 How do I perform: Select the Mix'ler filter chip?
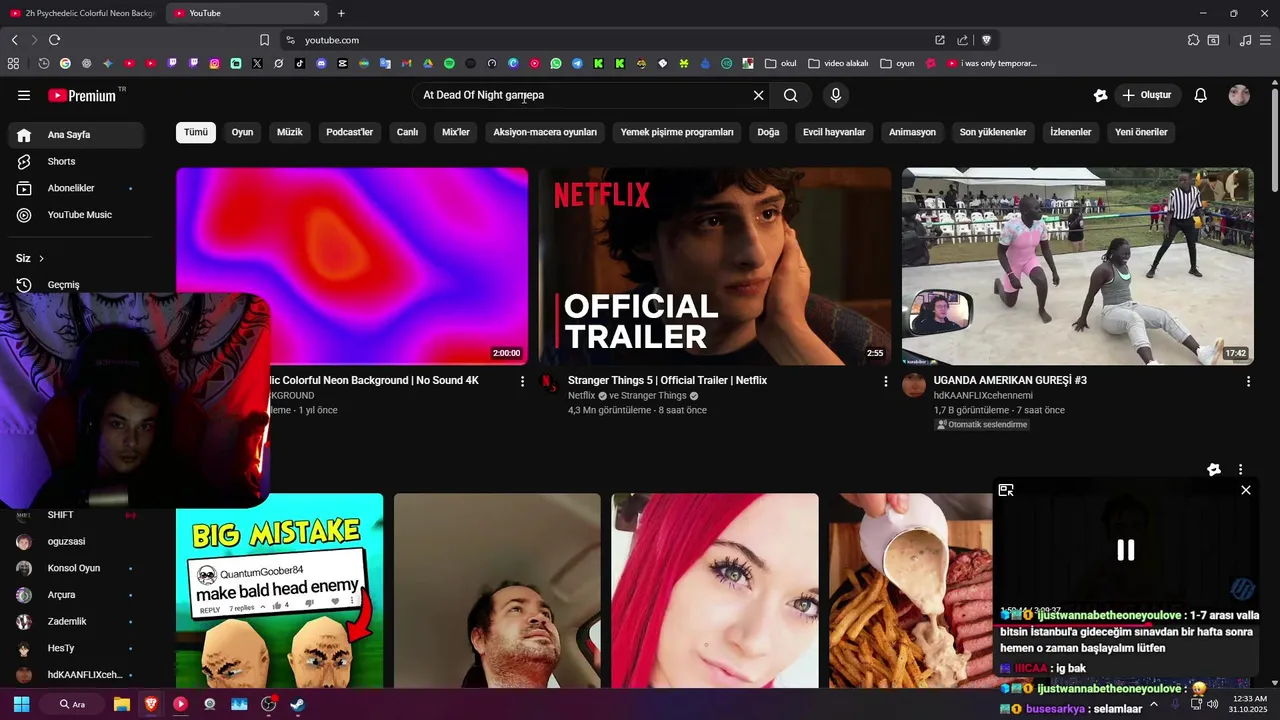[456, 132]
